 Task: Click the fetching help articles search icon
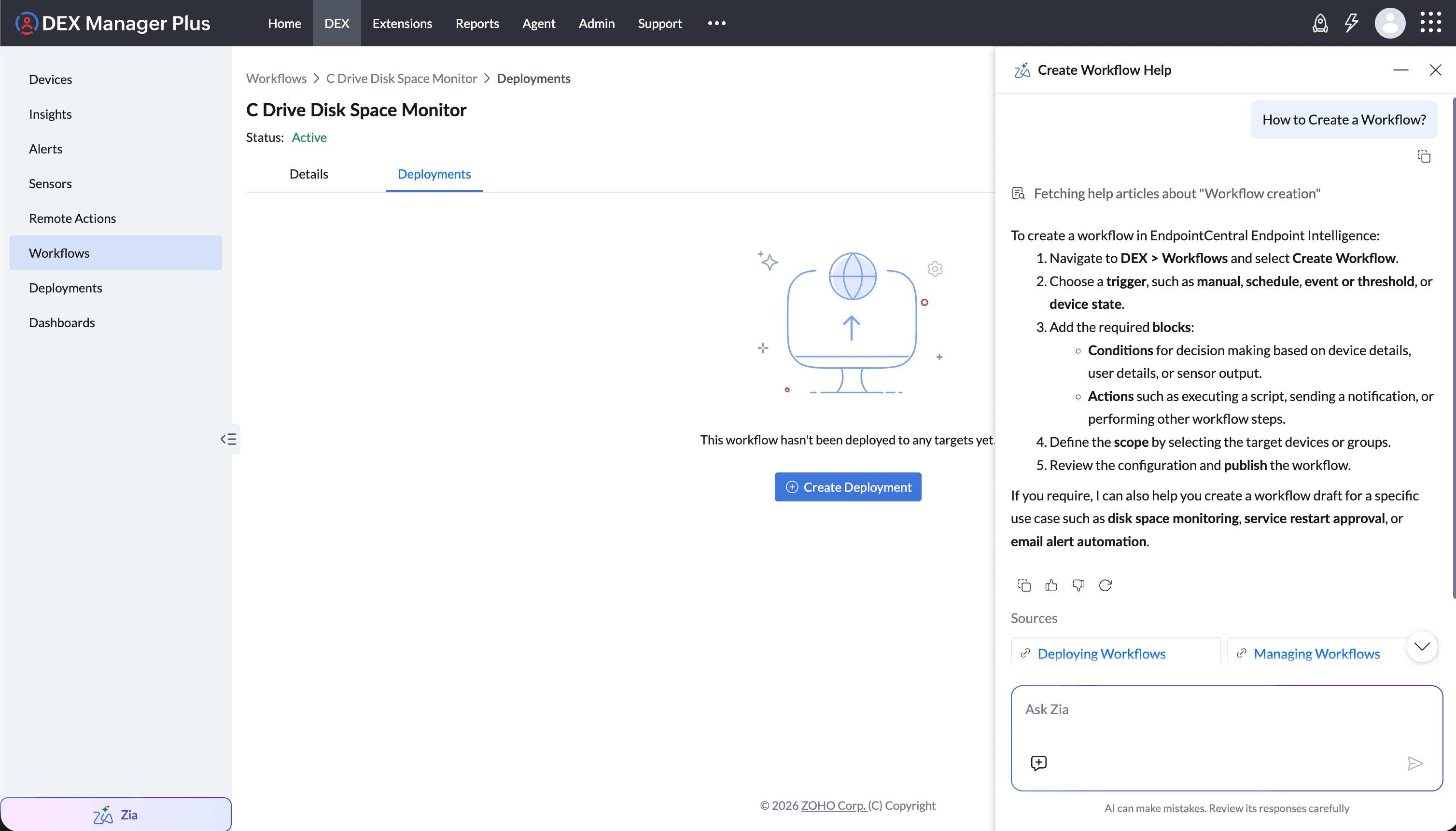click(x=1018, y=194)
